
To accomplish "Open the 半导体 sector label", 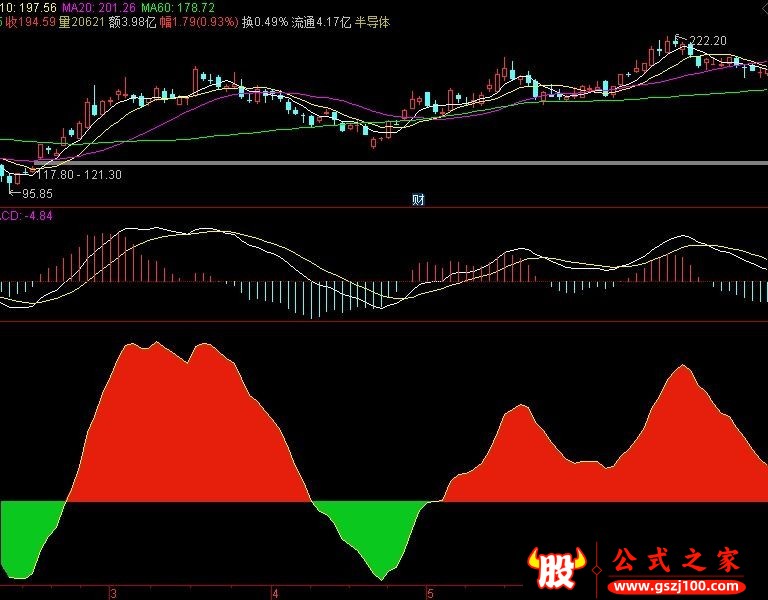I will click(x=372, y=22).
